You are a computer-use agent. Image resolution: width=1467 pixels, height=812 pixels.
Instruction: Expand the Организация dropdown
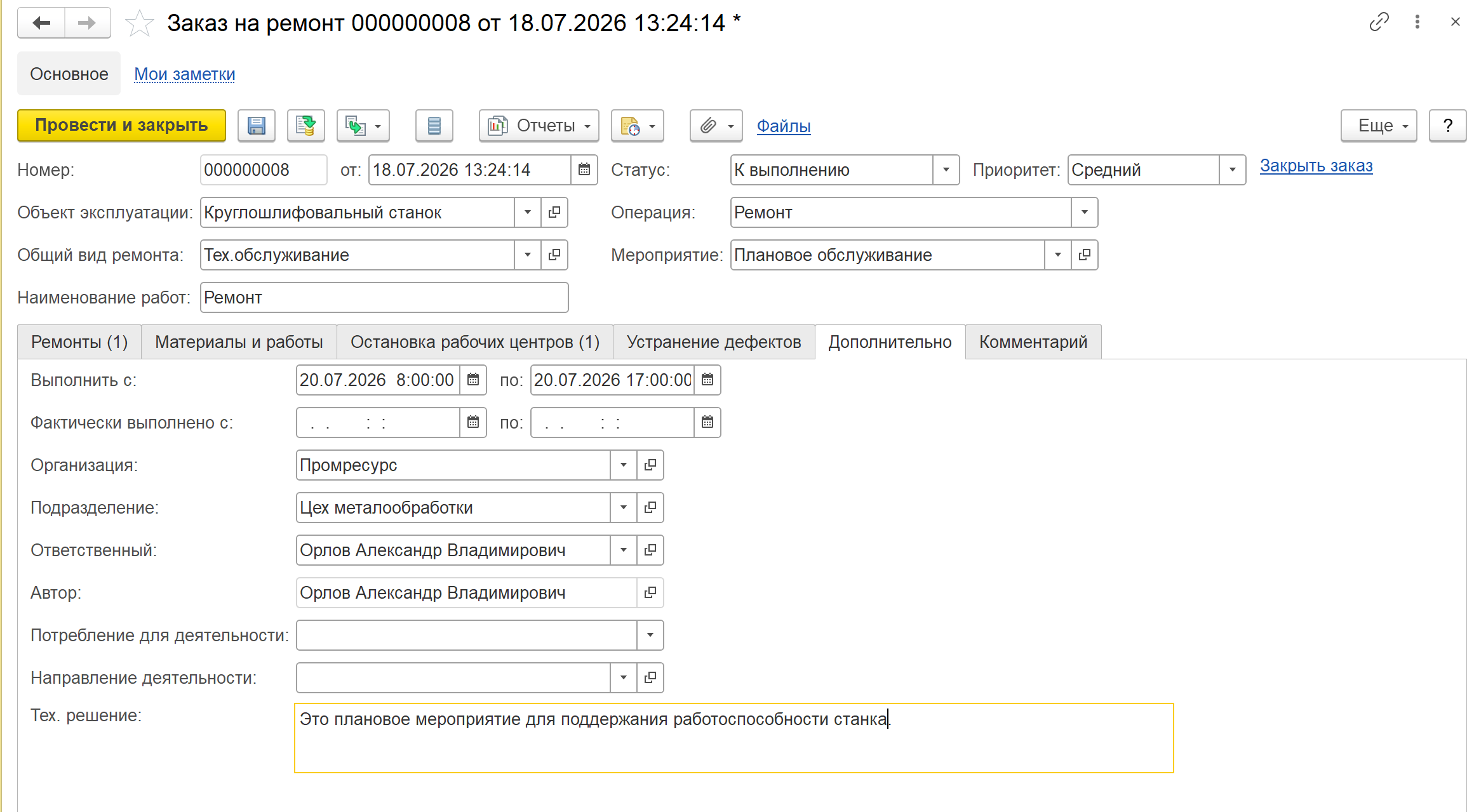[623, 465]
